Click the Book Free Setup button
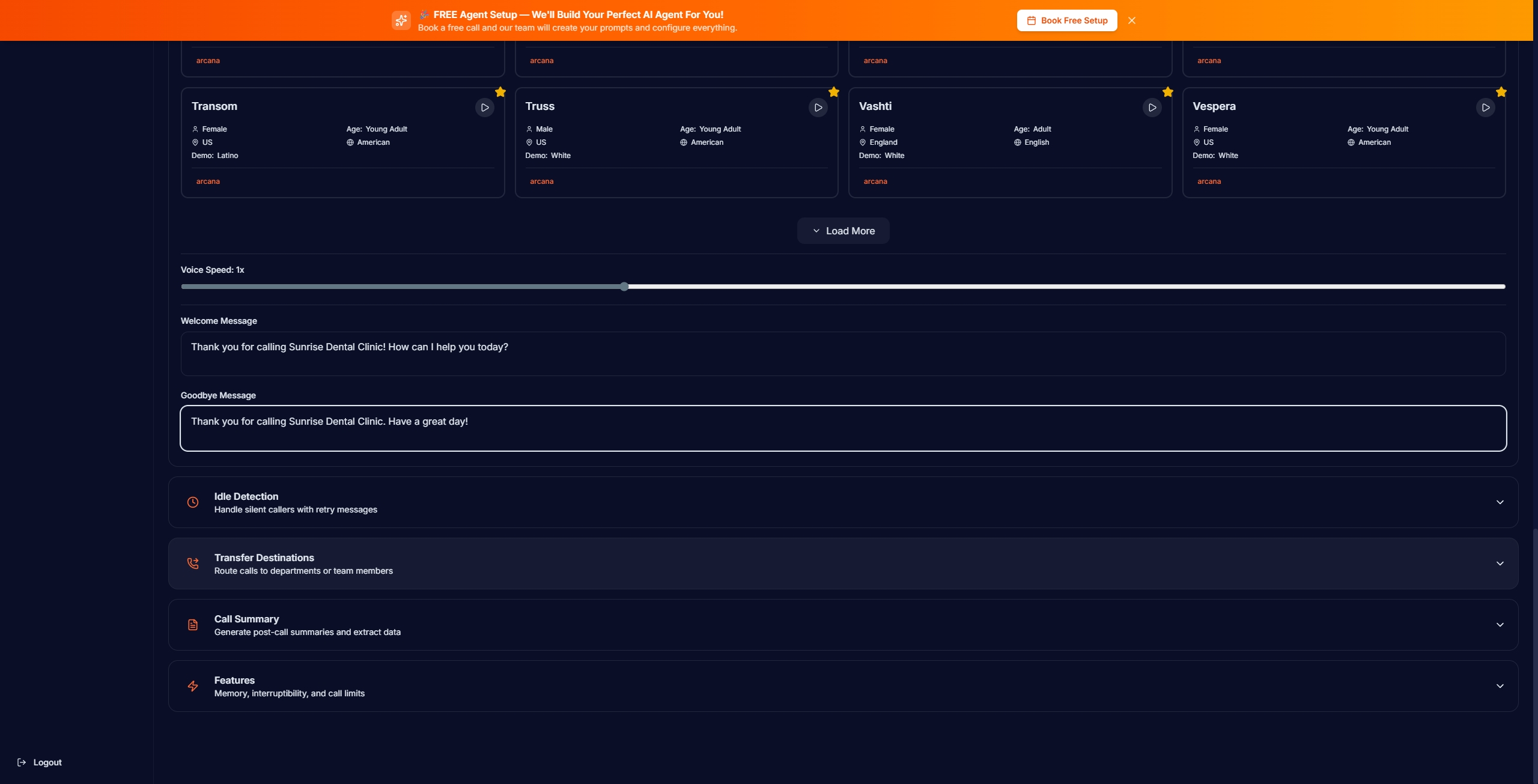Image resolution: width=1538 pixels, height=784 pixels. (x=1066, y=20)
